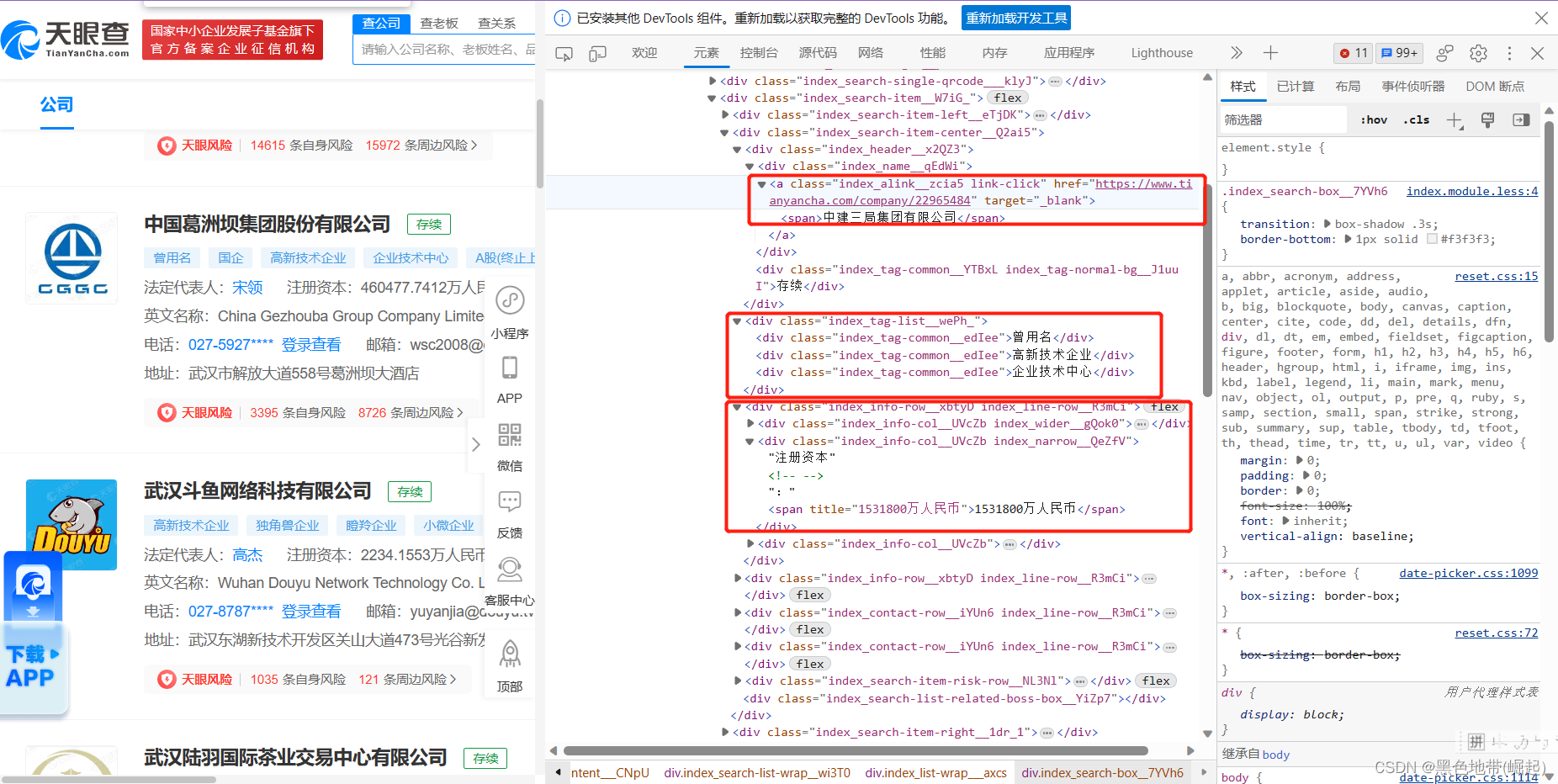Toggle device emulation toolbar icon
This screenshot has width=1558, height=784.
click(597, 53)
